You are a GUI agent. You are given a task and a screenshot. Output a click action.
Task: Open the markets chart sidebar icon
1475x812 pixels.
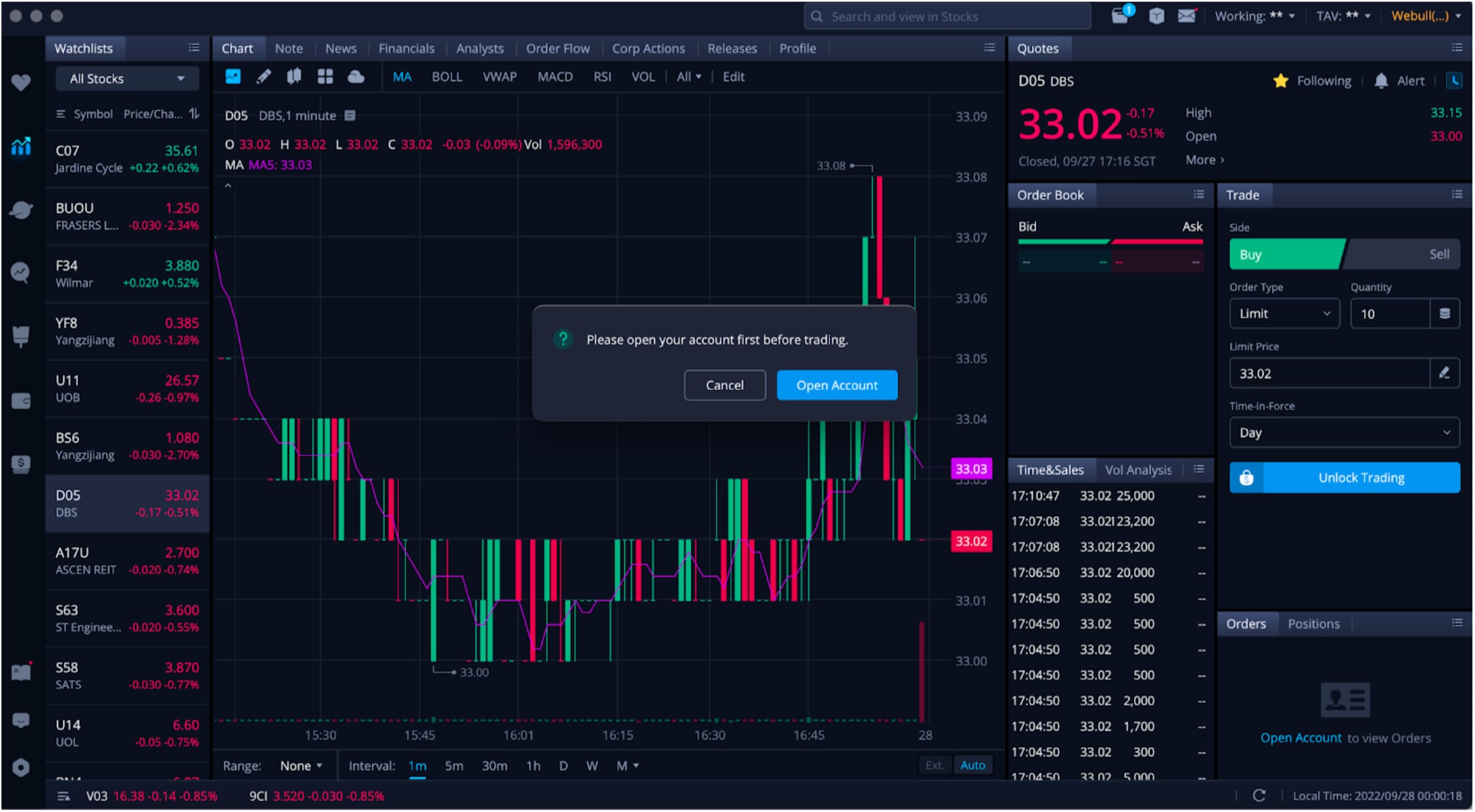21,146
